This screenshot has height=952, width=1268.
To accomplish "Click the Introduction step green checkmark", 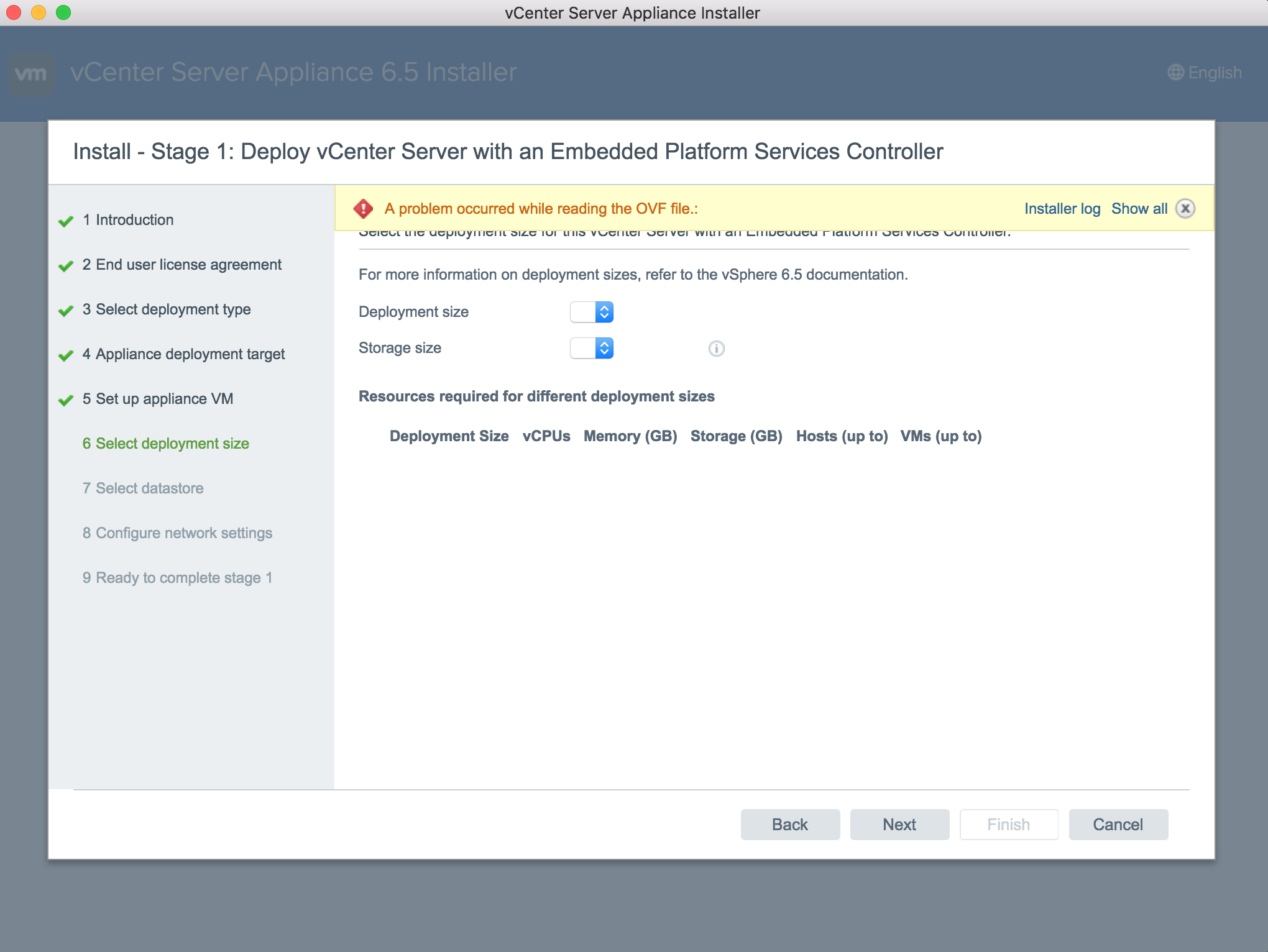I will tap(66, 221).
